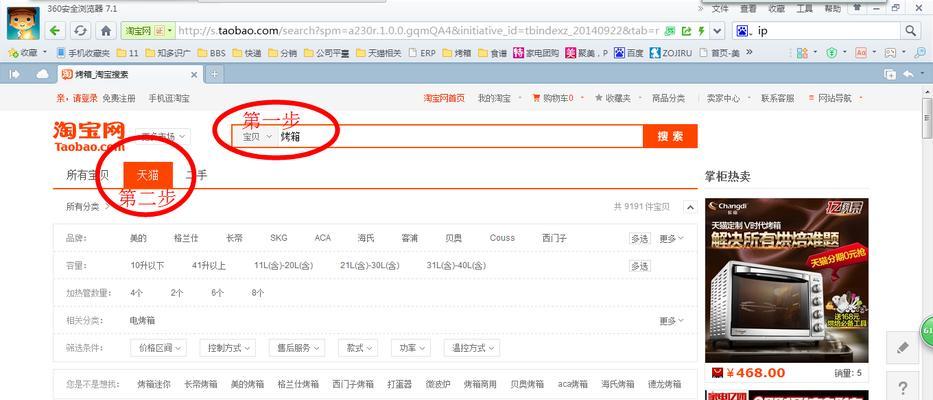Click the lightning speed mode icon in the address bar

click(701, 30)
